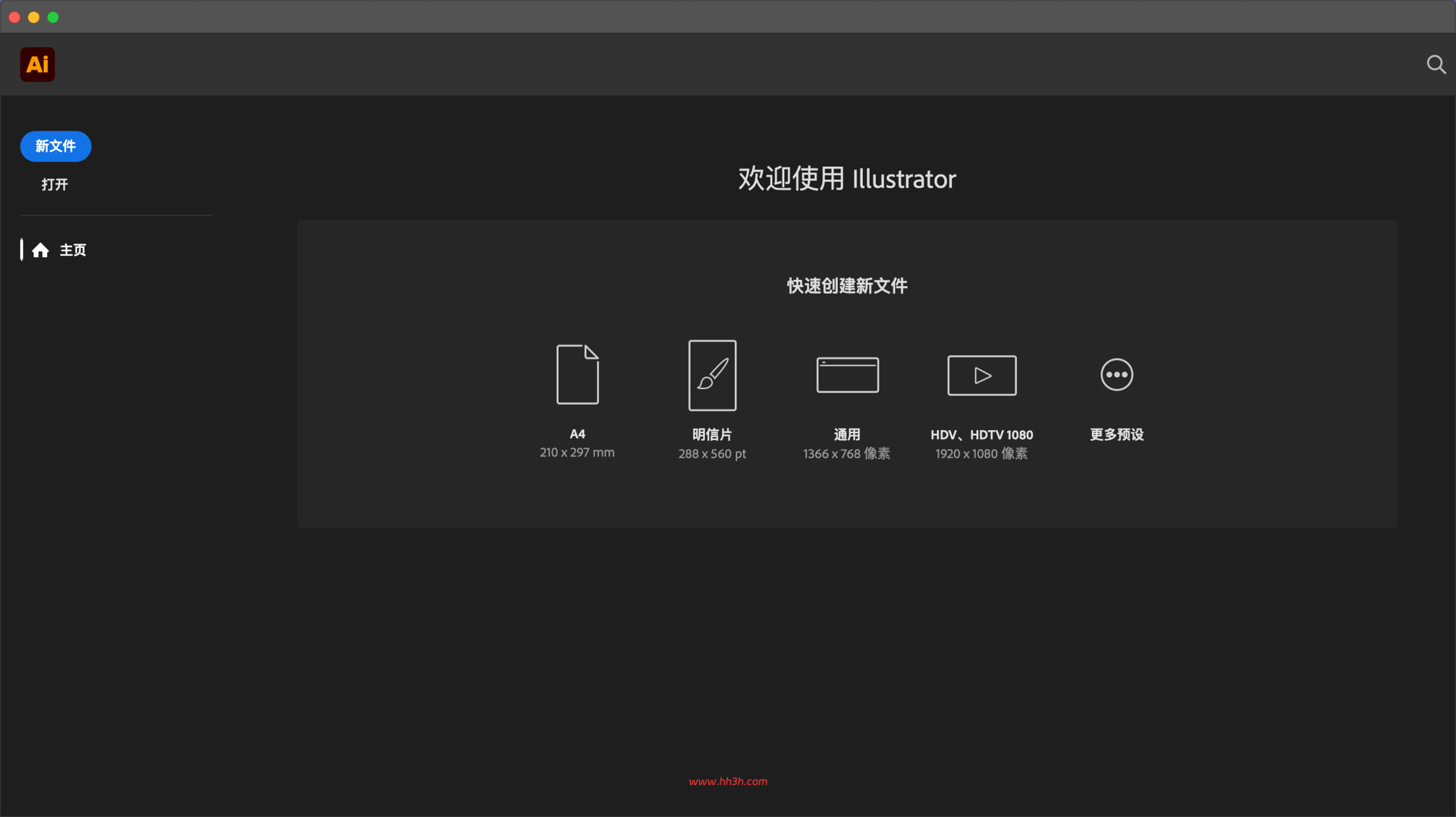
Task: Click the Adobe Illustrator Ai logo
Action: (x=38, y=64)
